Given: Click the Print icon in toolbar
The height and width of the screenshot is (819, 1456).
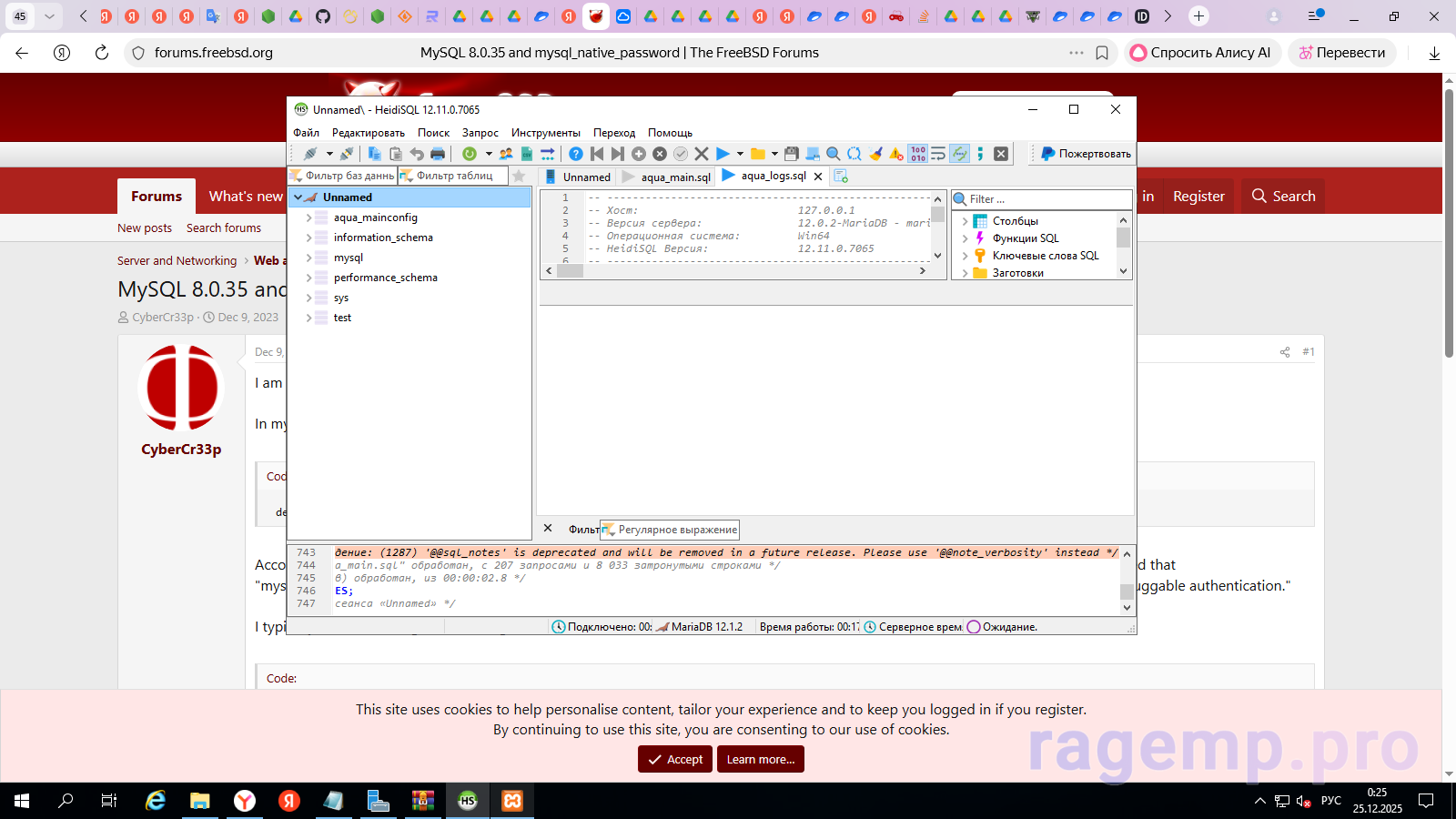Looking at the screenshot, I should 438,154.
